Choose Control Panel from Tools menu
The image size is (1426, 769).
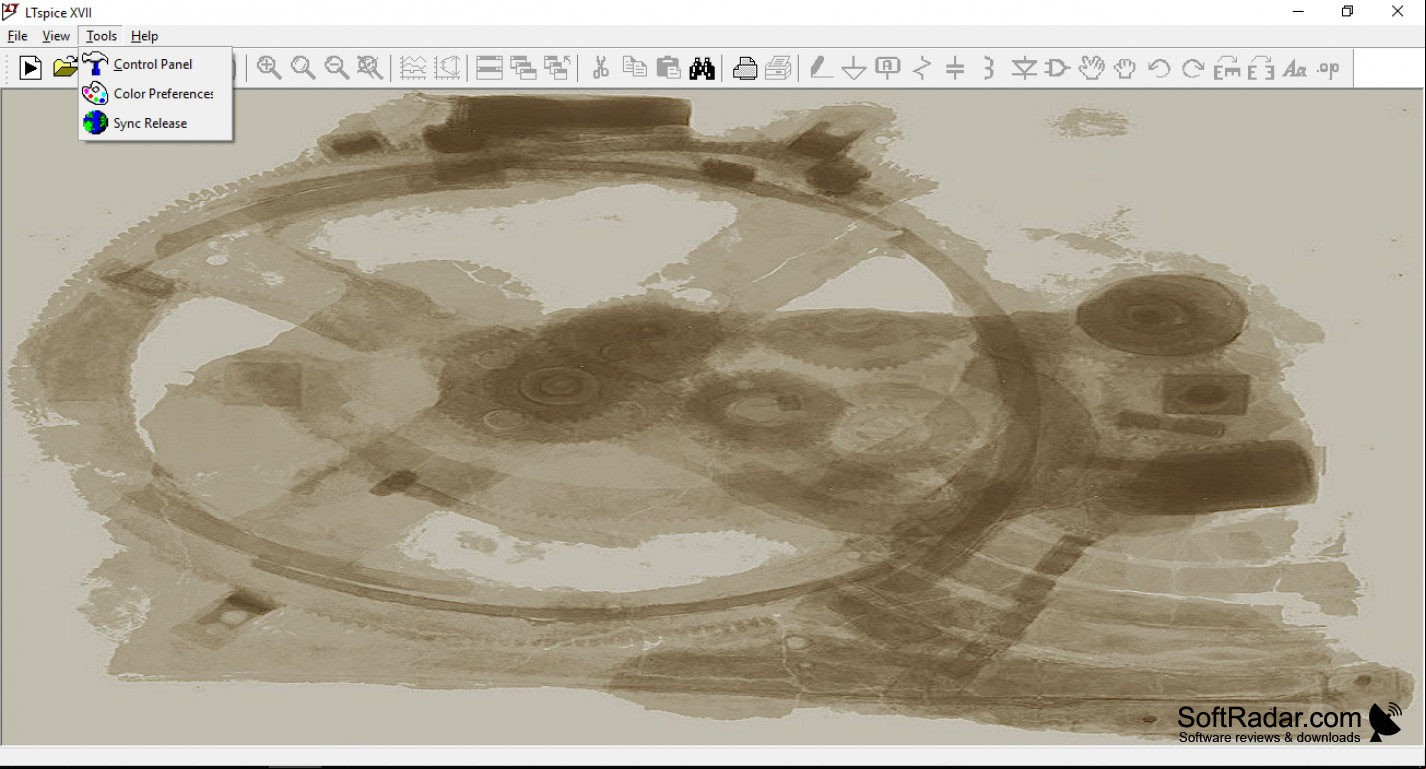coord(156,64)
